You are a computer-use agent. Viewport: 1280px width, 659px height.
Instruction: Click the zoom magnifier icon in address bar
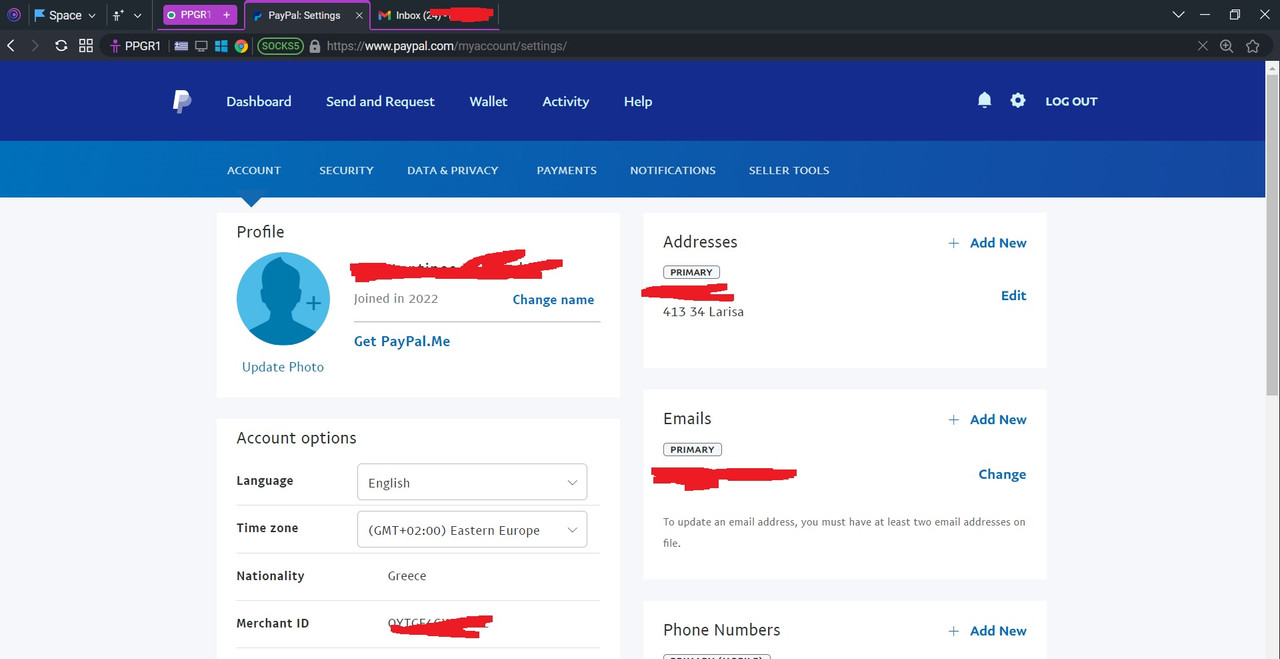[x=1227, y=46]
